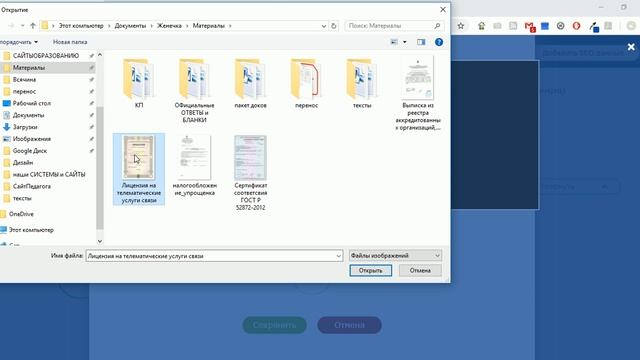
Task: Click the Имя файла input field
Action: pyautogui.click(x=214, y=256)
